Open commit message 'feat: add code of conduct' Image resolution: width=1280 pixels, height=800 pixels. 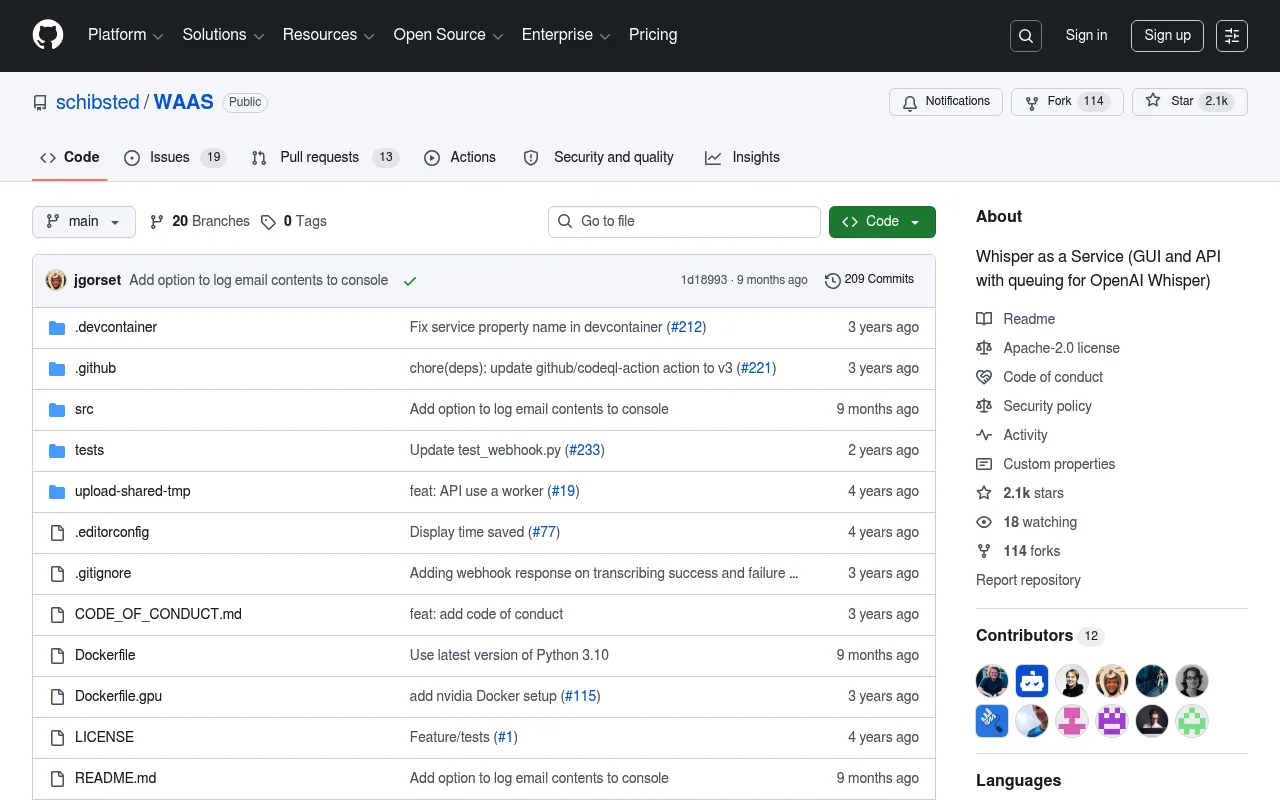(486, 614)
